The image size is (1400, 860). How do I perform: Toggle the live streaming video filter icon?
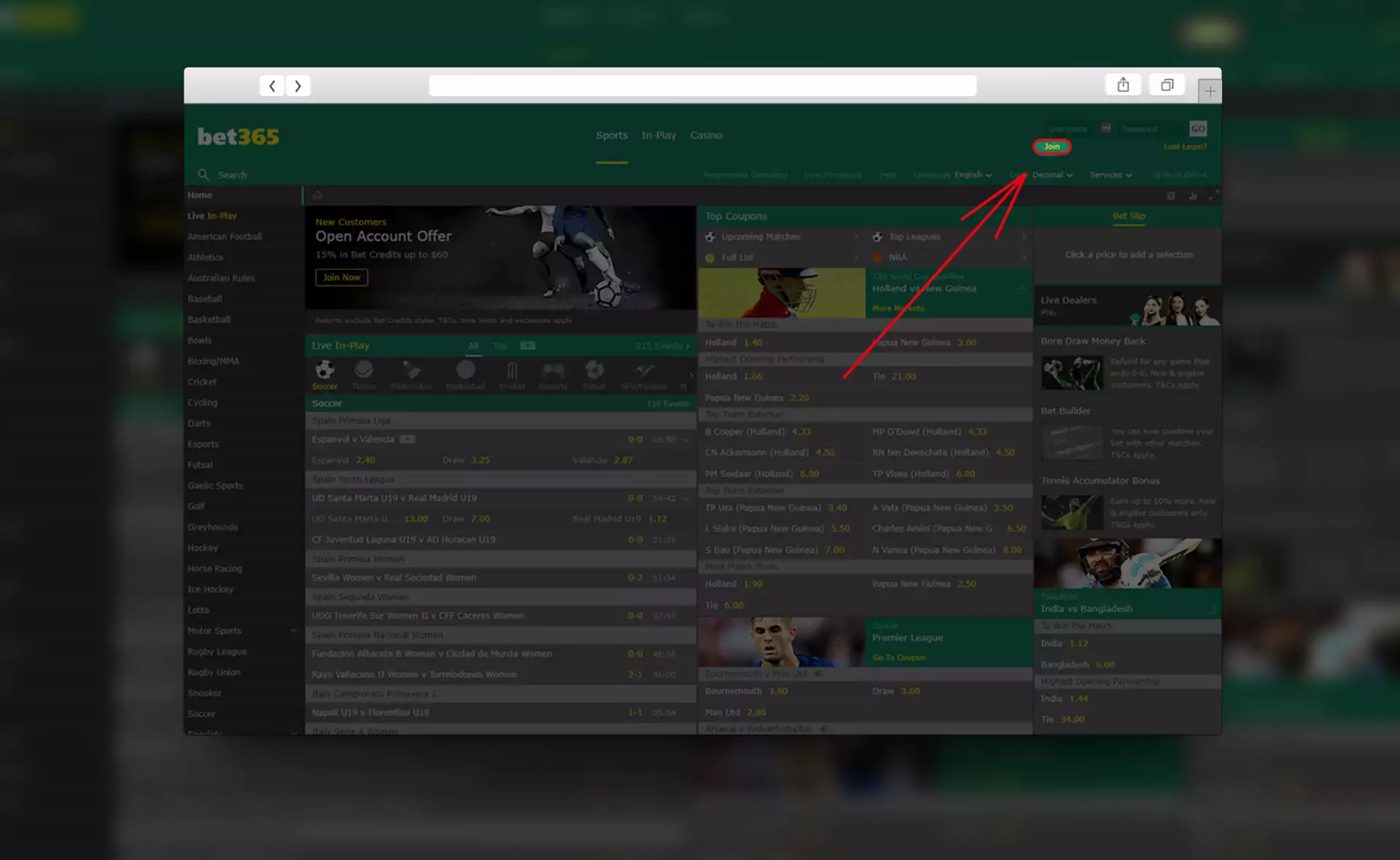528,346
